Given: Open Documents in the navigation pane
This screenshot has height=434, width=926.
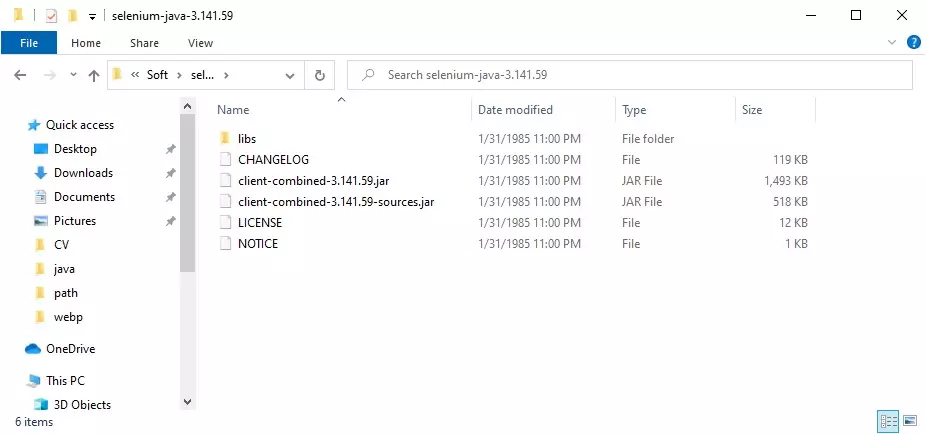Looking at the screenshot, I should click(x=84, y=197).
